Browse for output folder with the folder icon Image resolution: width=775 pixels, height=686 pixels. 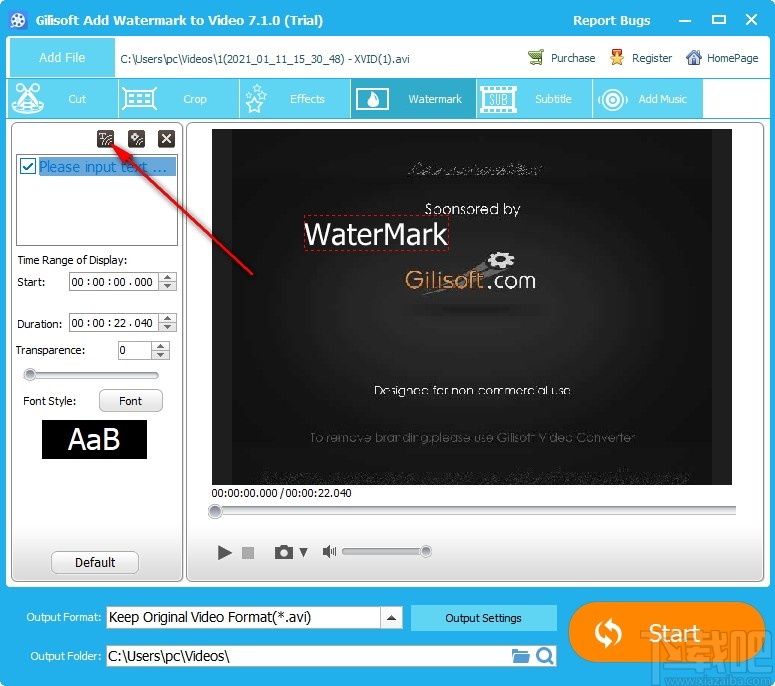520,656
